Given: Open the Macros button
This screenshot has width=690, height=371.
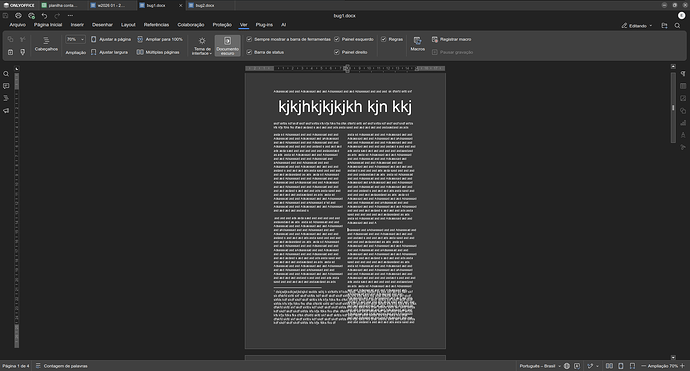Looking at the screenshot, I should pos(418,44).
